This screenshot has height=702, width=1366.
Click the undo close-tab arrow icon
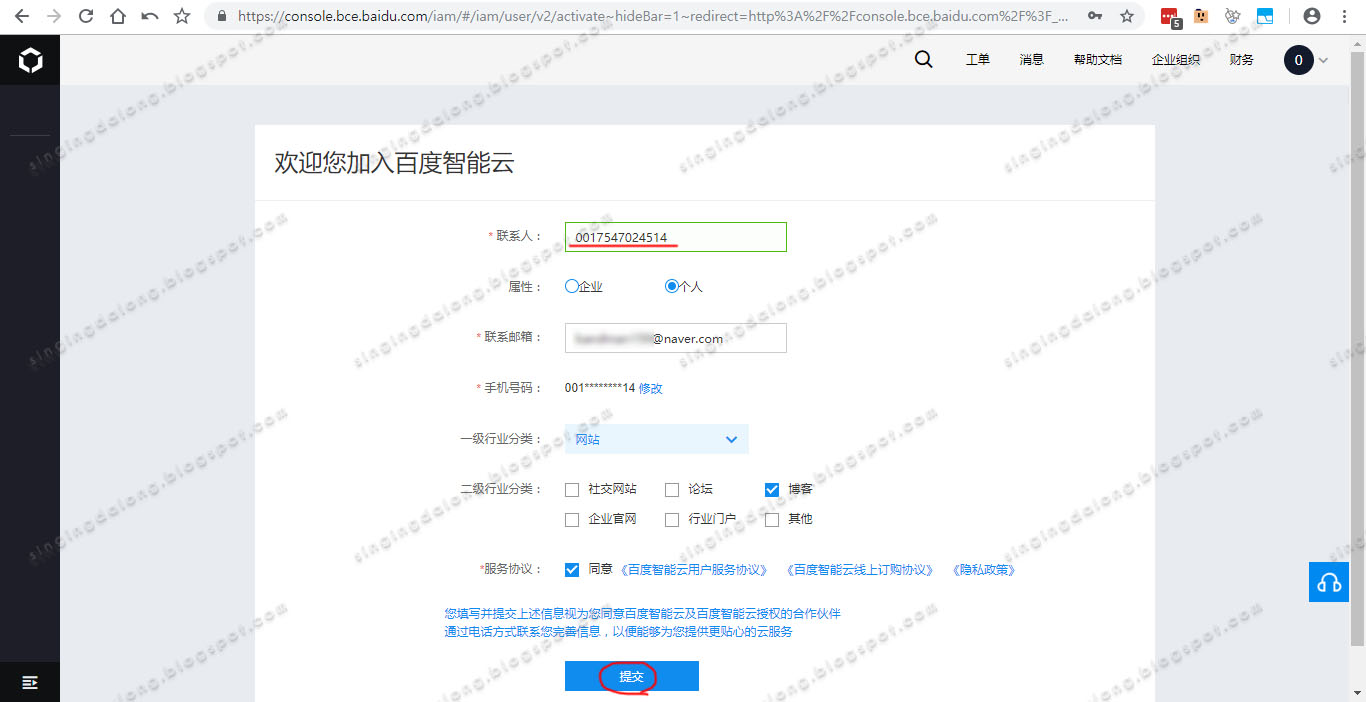(x=150, y=16)
